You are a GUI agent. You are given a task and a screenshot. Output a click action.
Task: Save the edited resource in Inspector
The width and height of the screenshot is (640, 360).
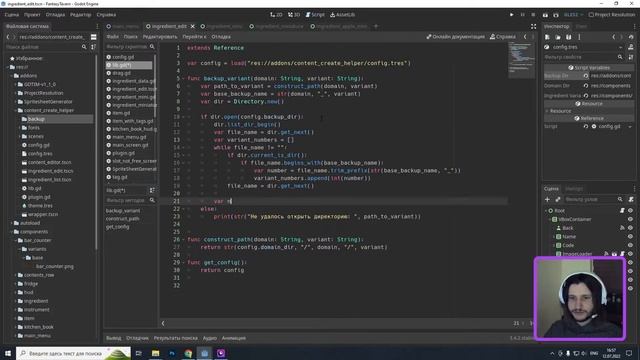pyautogui.click(x=569, y=37)
